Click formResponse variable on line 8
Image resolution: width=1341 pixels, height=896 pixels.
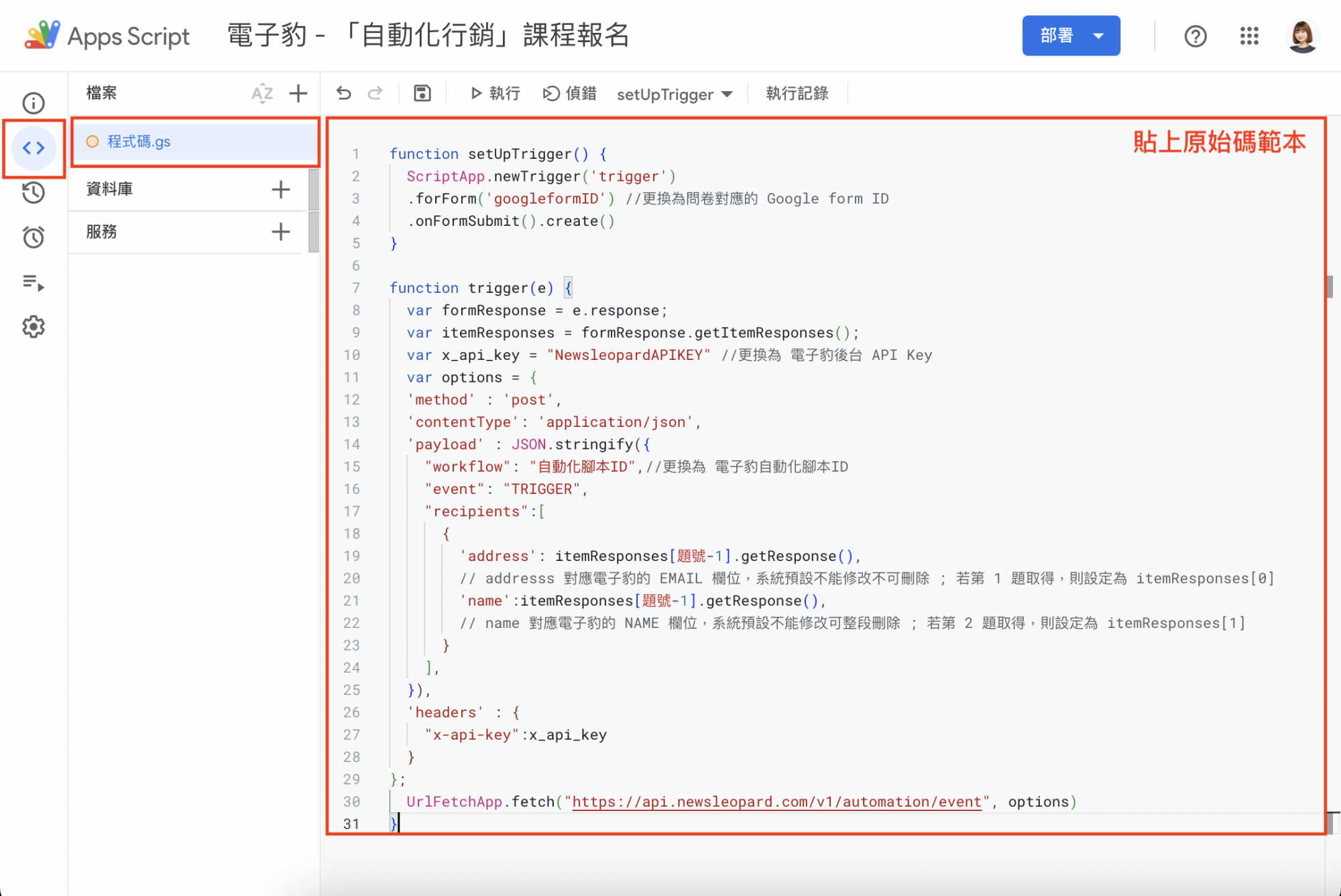(x=493, y=311)
